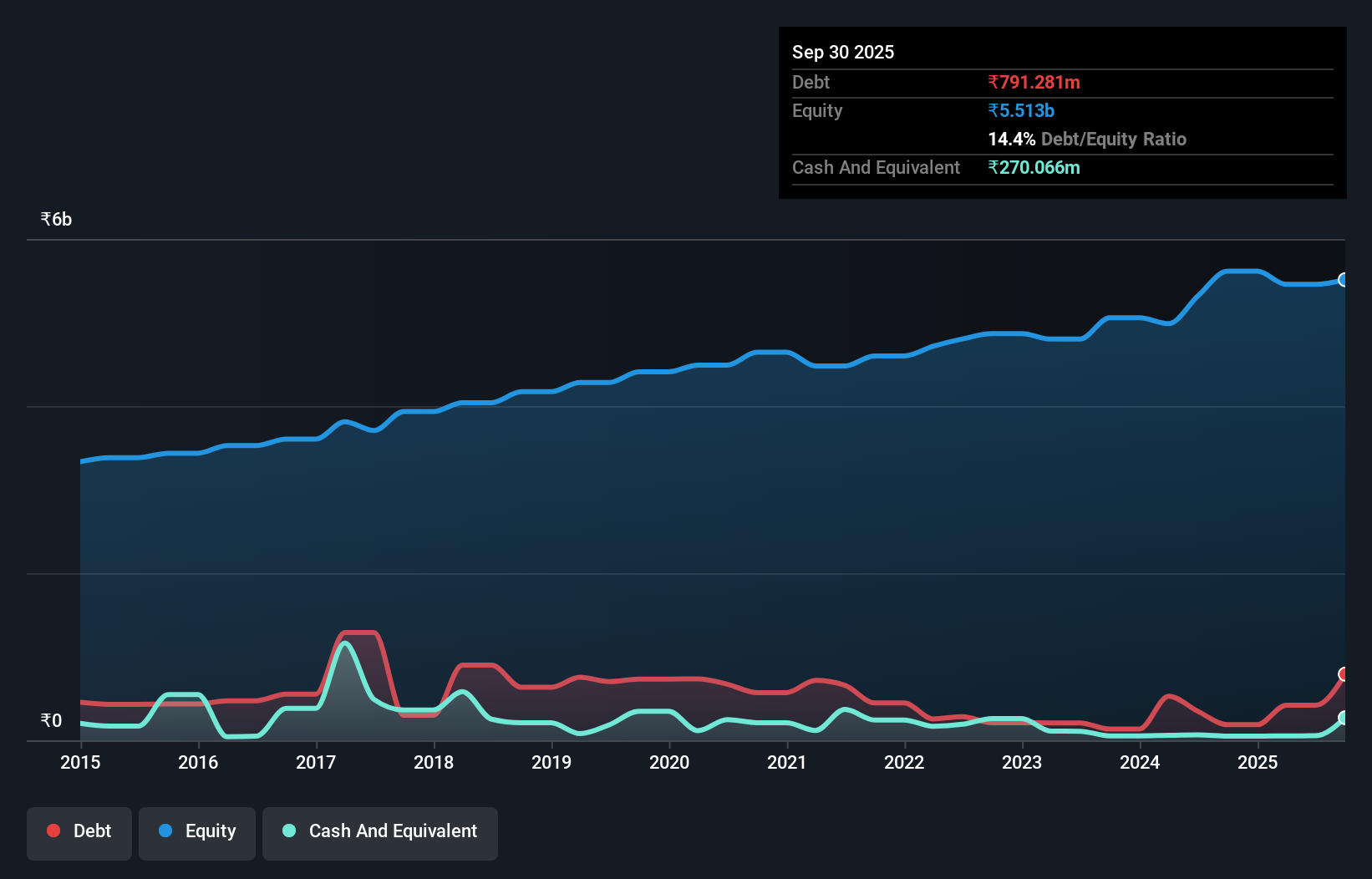The width and height of the screenshot is (1372, 879).
Task: Toggle the Debt series visibility
Action: click(x=79, y=831)
